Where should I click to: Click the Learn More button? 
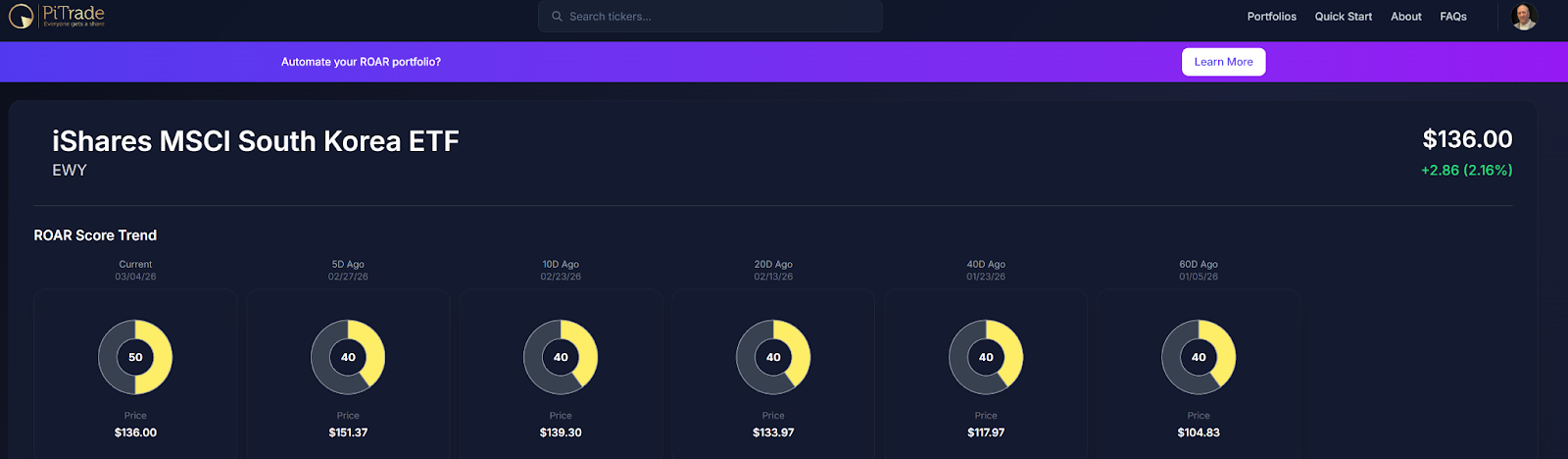tap(1223, 62)
